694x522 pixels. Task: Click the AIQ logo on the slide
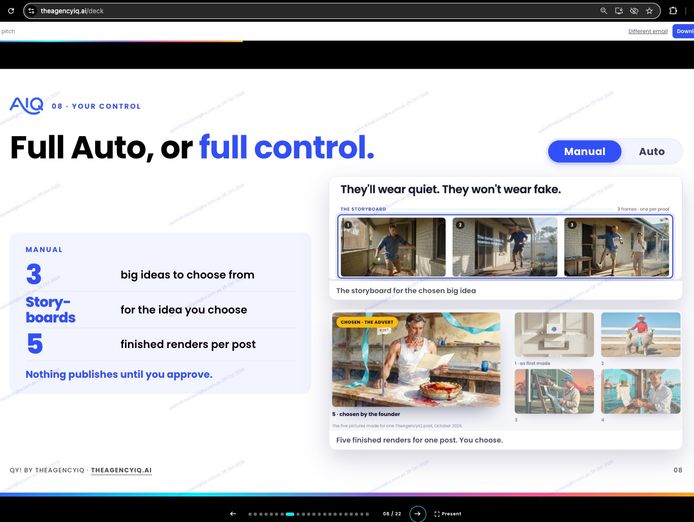pyautogui.click(x=27, y=105)
